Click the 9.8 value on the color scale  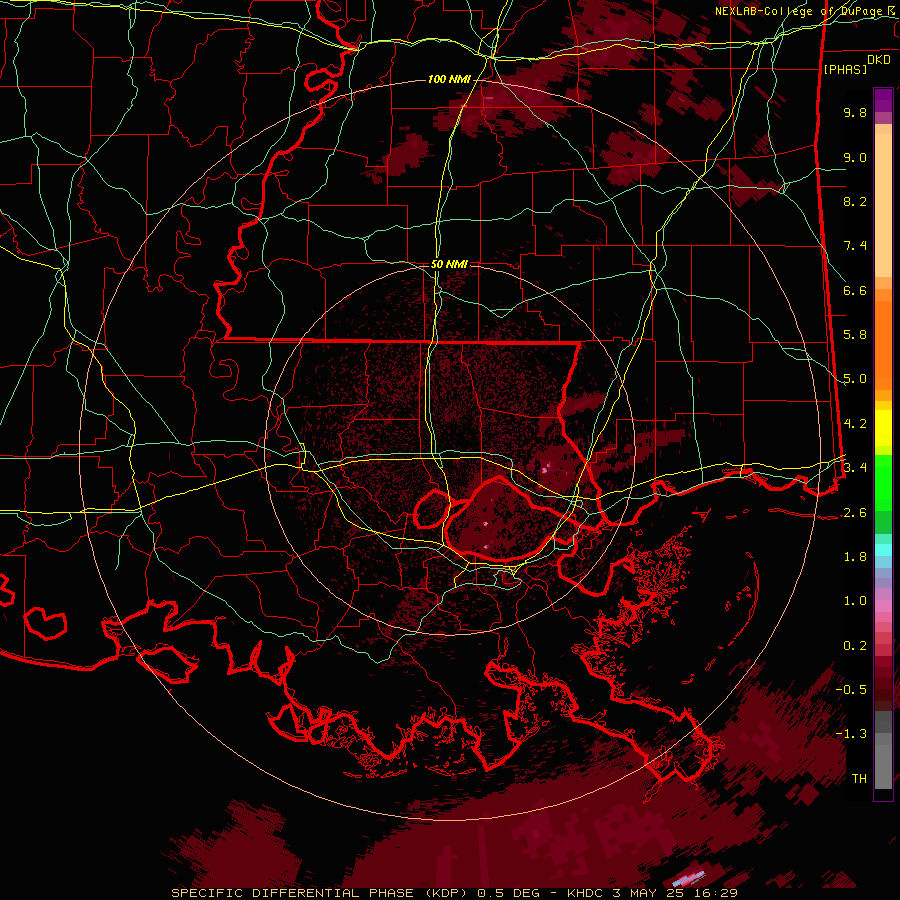[855, 112]
